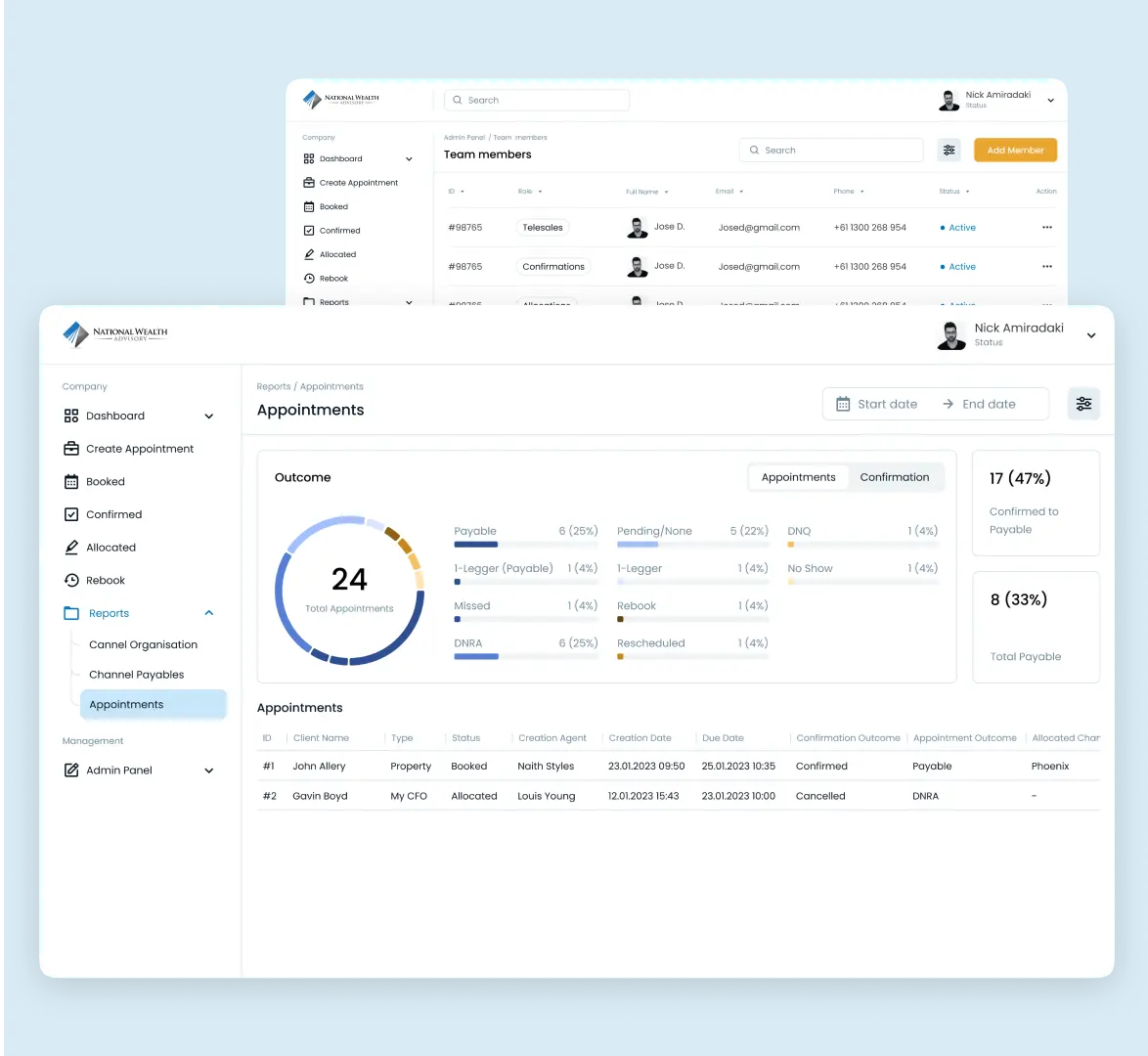Click the Team members list search field

[x=831, y=151]
